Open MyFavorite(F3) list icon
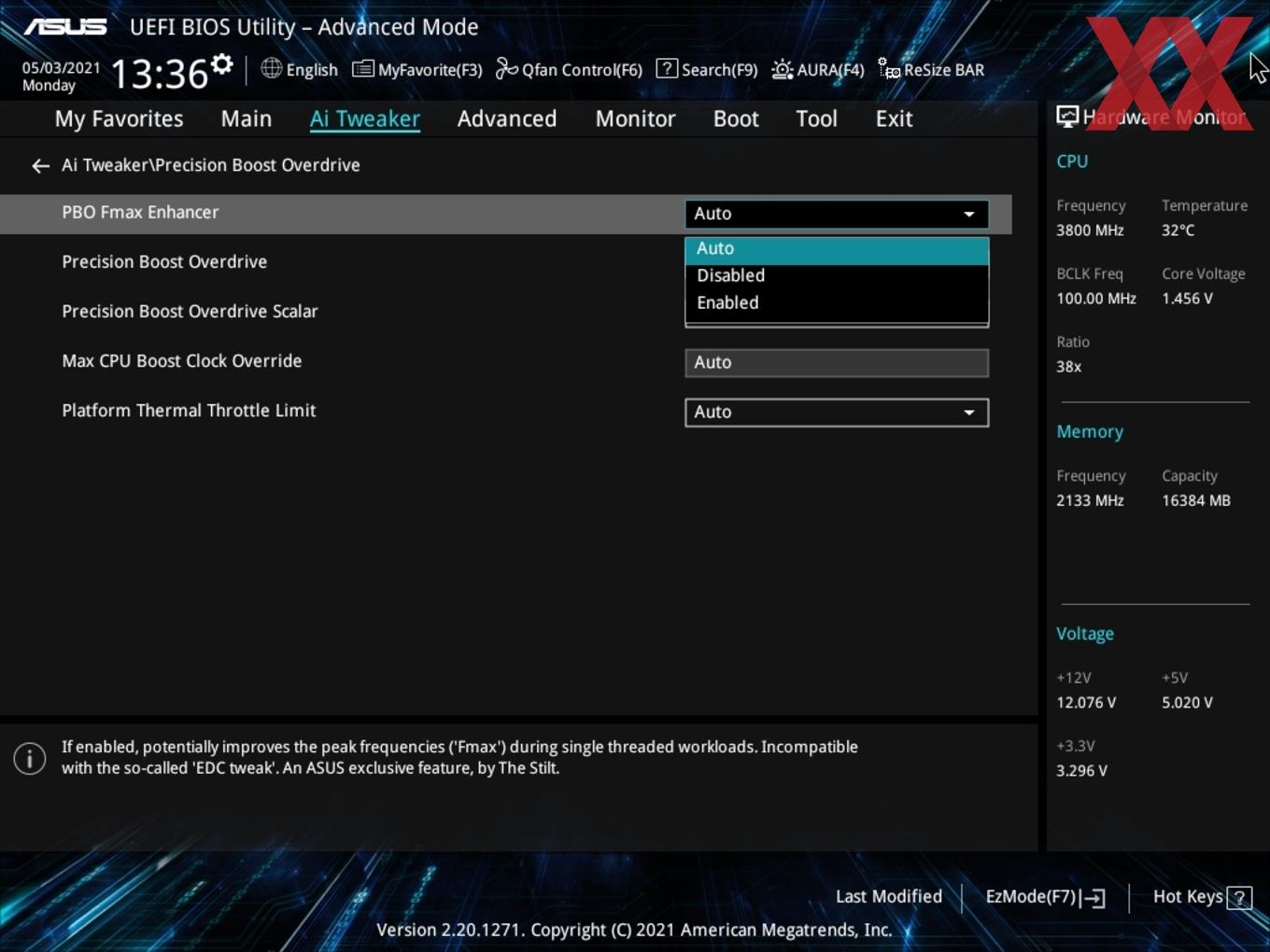This screenshot has height=952, width=1270. [362, 69]
